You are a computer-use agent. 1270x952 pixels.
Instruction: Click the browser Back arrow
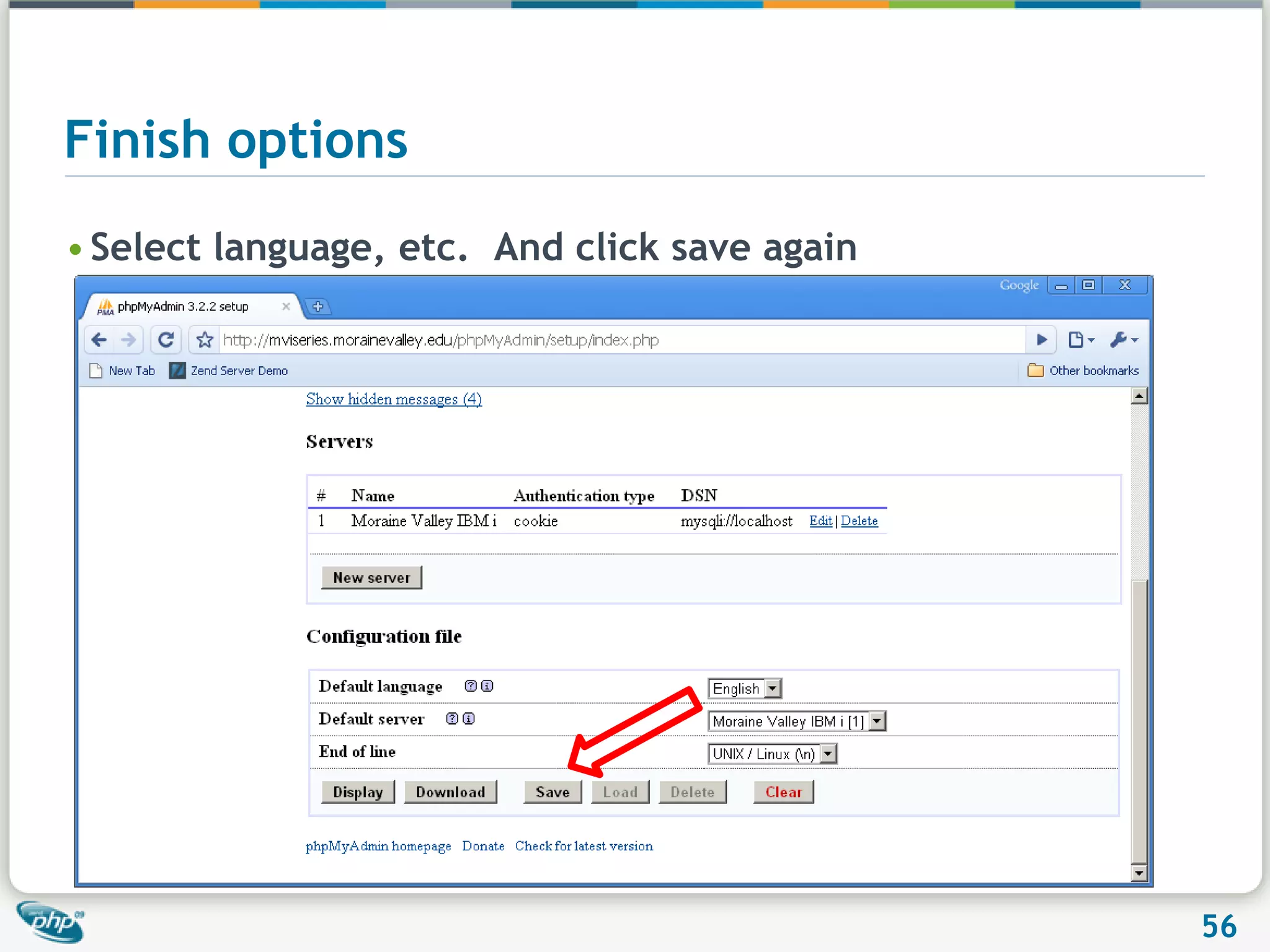point(99,340)
